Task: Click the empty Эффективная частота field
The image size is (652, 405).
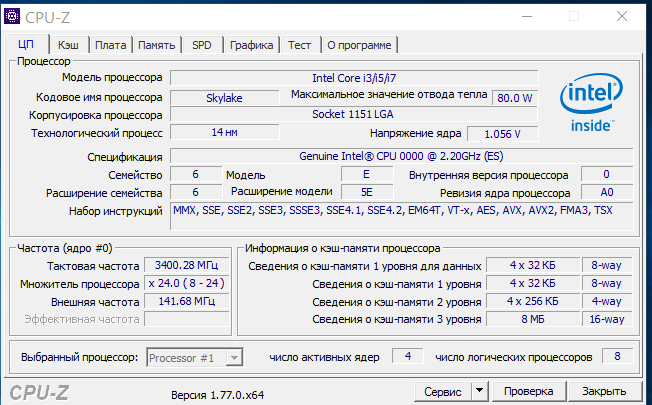Action: tap(186, 319)
